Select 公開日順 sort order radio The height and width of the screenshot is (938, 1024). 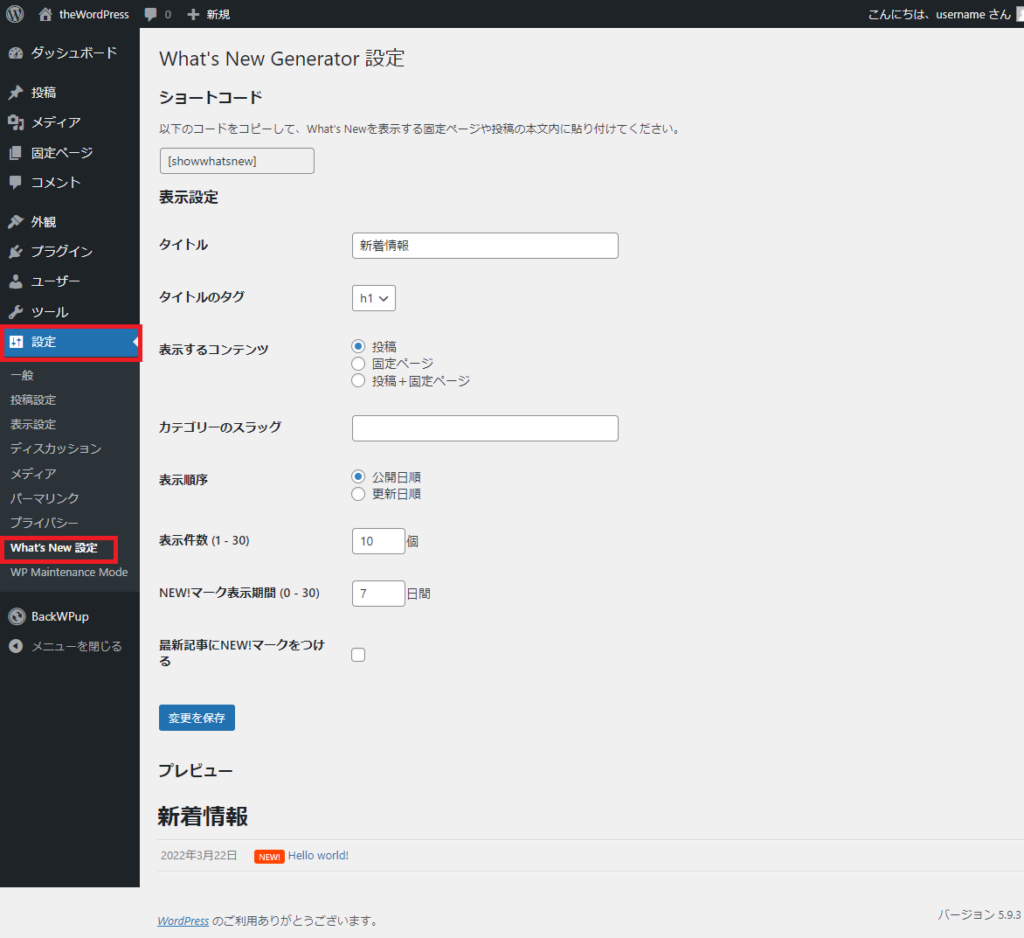(358, 477)
